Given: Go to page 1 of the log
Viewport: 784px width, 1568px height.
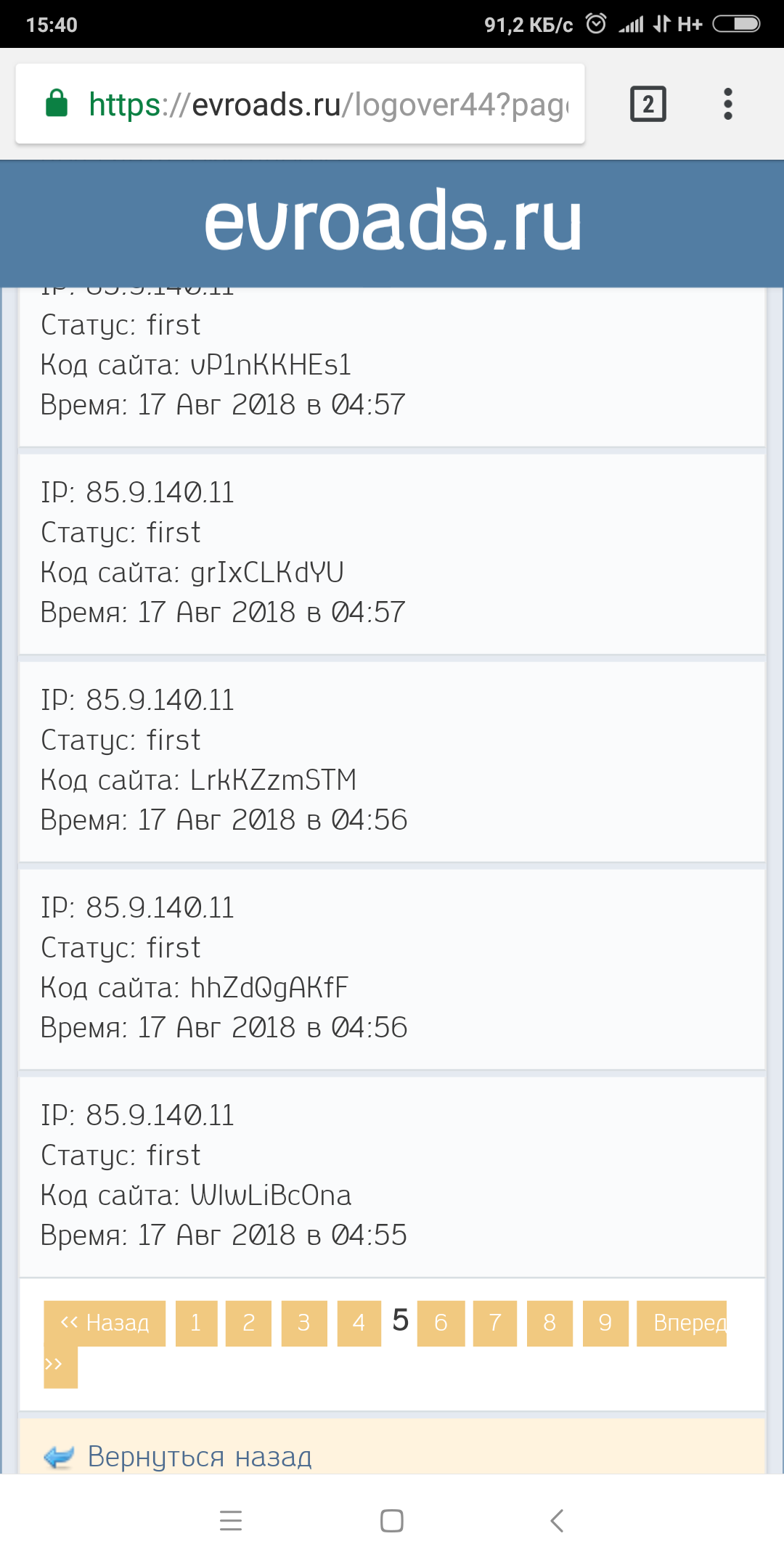Looking at the screenshot, I should [x=196, y=1323].
